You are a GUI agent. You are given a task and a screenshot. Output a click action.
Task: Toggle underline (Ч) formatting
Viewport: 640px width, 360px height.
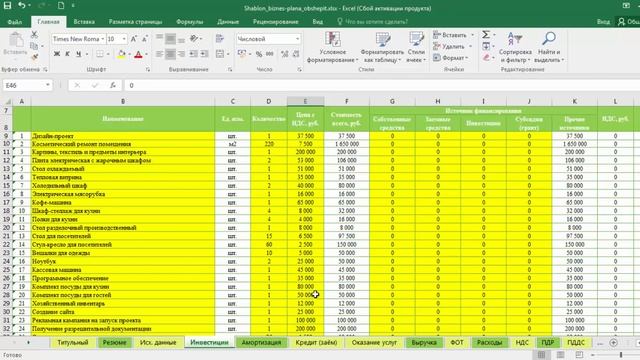tap(78, 54)
